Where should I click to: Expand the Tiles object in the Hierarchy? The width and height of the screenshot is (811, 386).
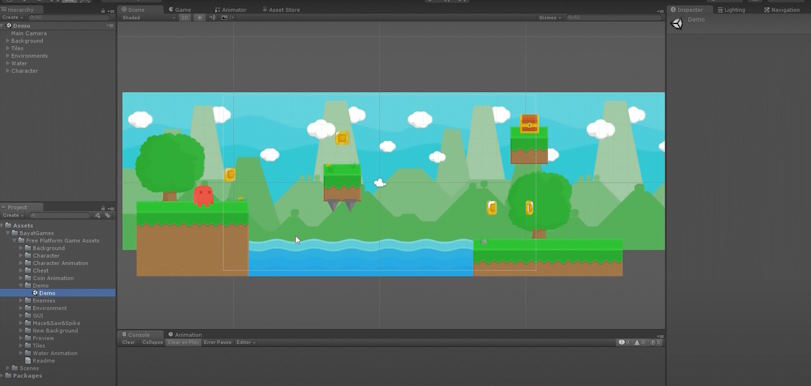tap(7, 48)
